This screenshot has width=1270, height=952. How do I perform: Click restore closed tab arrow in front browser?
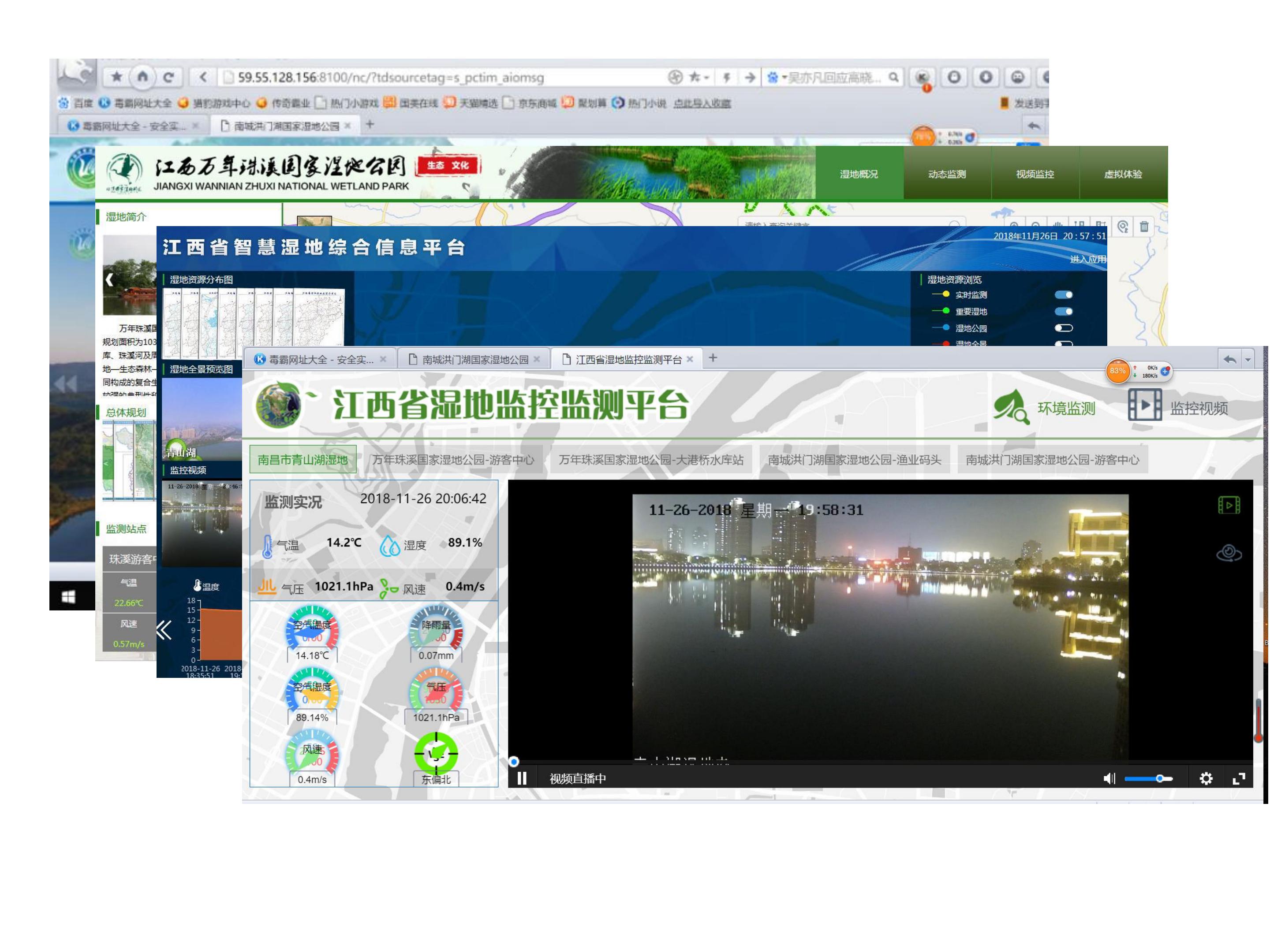pos(1229,359)
